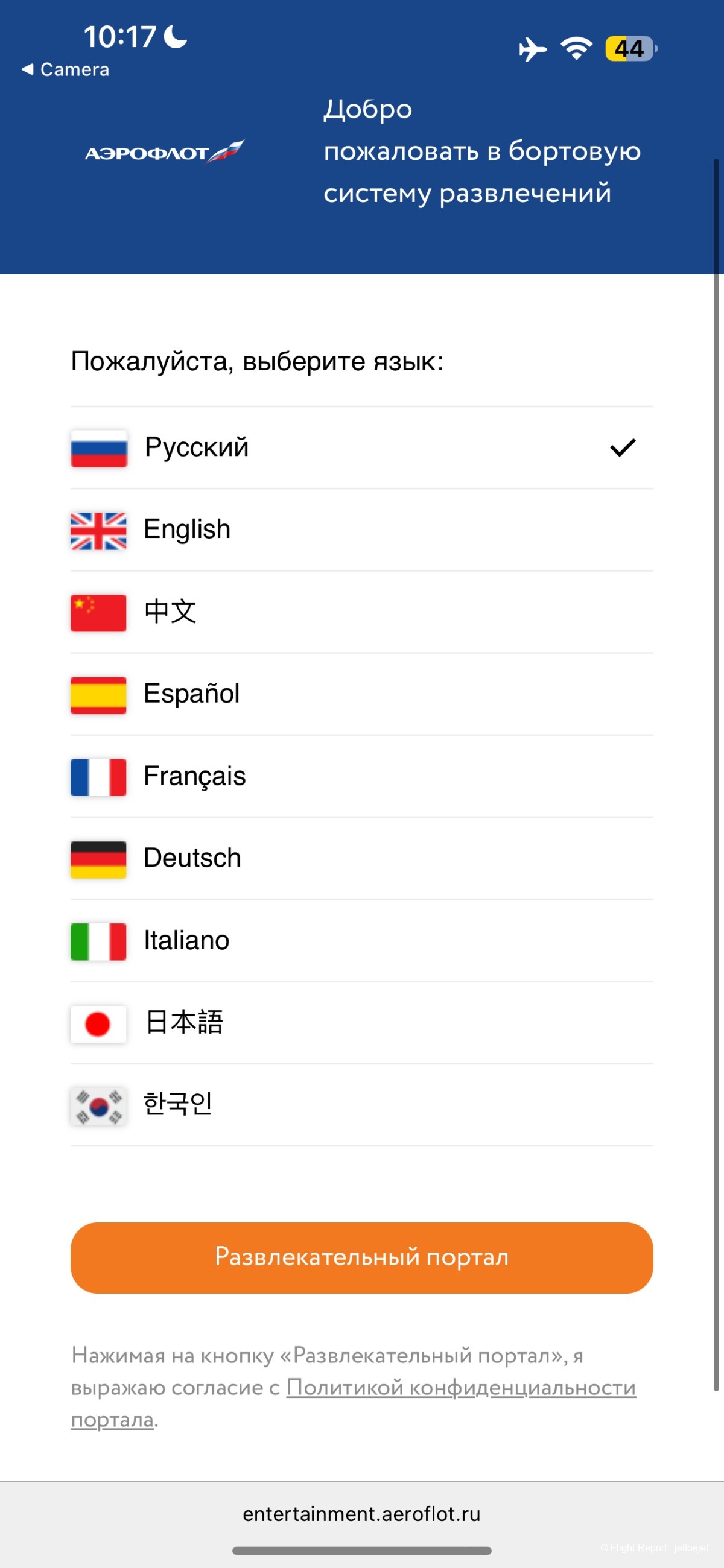The height and width of the screenshot is (1568, 724).
Task: Tap the French flag icon
Action: tap(98, 777)
